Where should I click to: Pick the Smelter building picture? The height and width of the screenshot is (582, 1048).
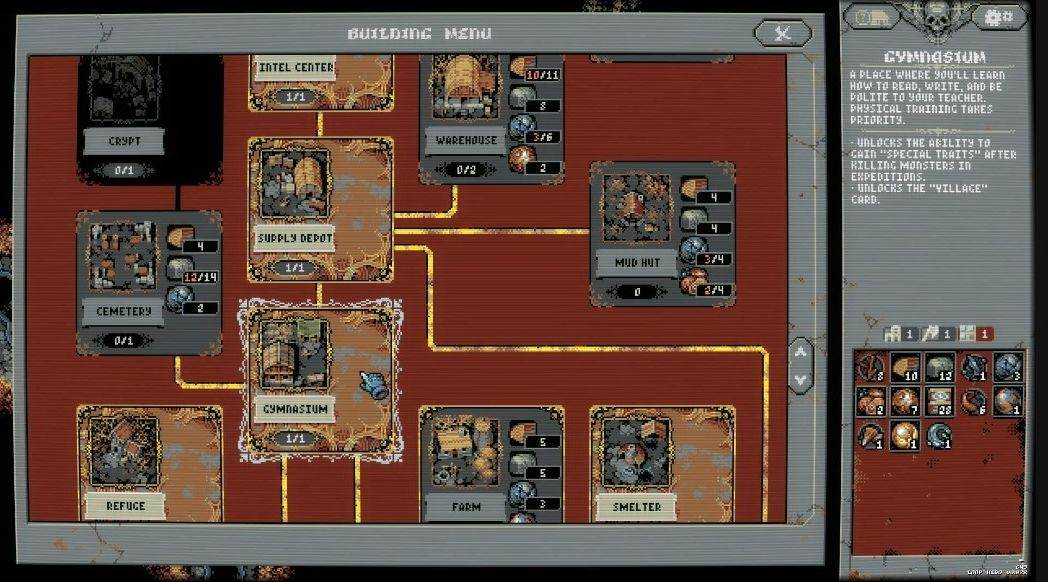coord(636,451)
